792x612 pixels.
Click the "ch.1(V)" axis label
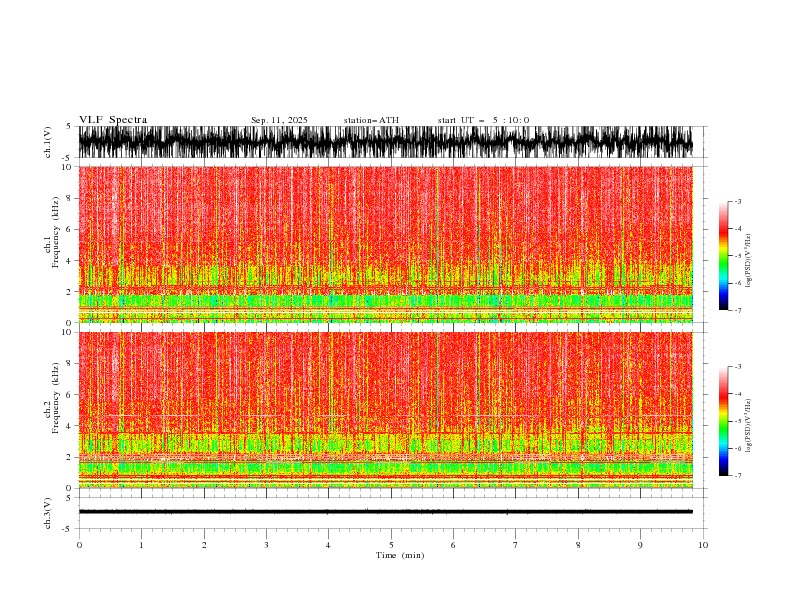point(48,142)
